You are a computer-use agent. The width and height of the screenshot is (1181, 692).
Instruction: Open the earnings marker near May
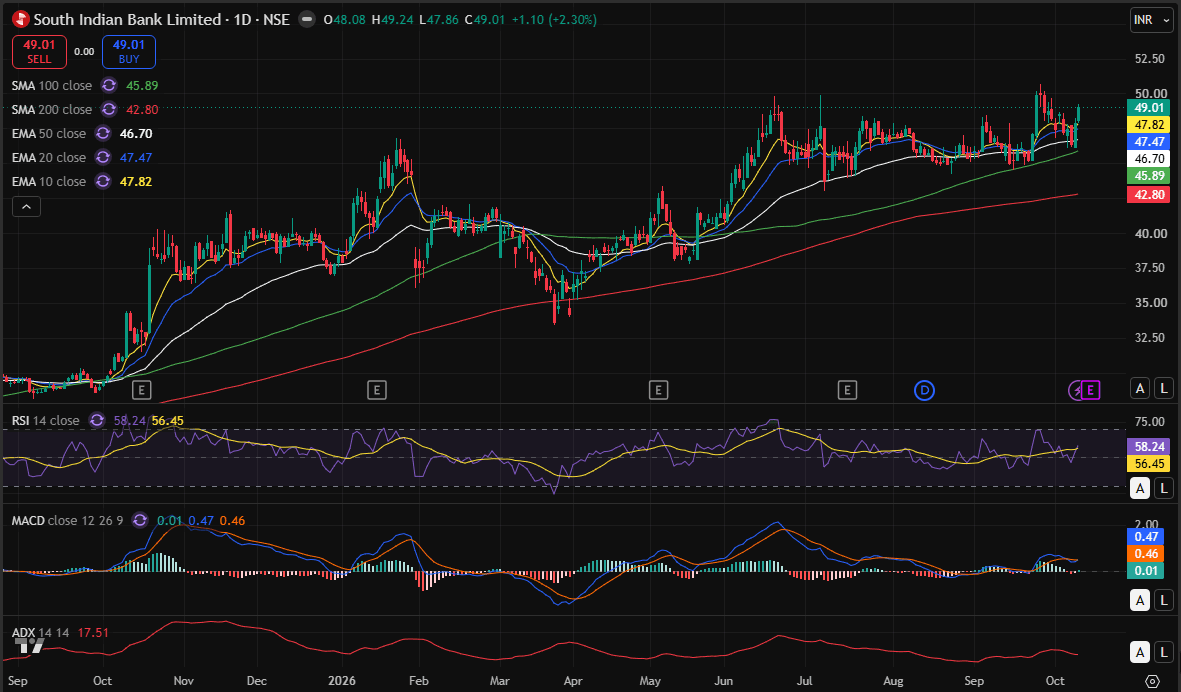coord(658,390)
